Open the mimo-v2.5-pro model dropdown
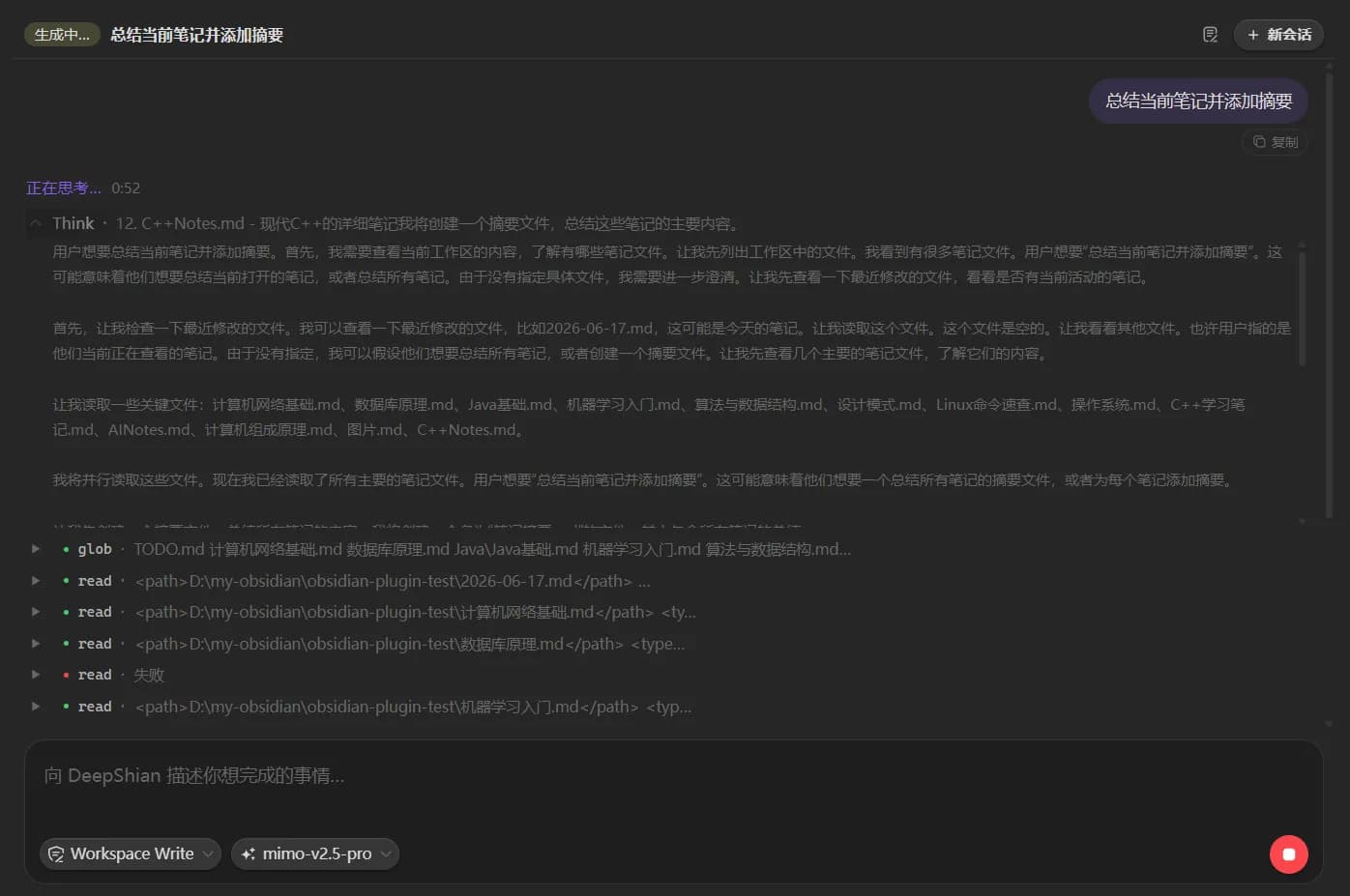Viewport: 1350px width, 896px height. 315,853
